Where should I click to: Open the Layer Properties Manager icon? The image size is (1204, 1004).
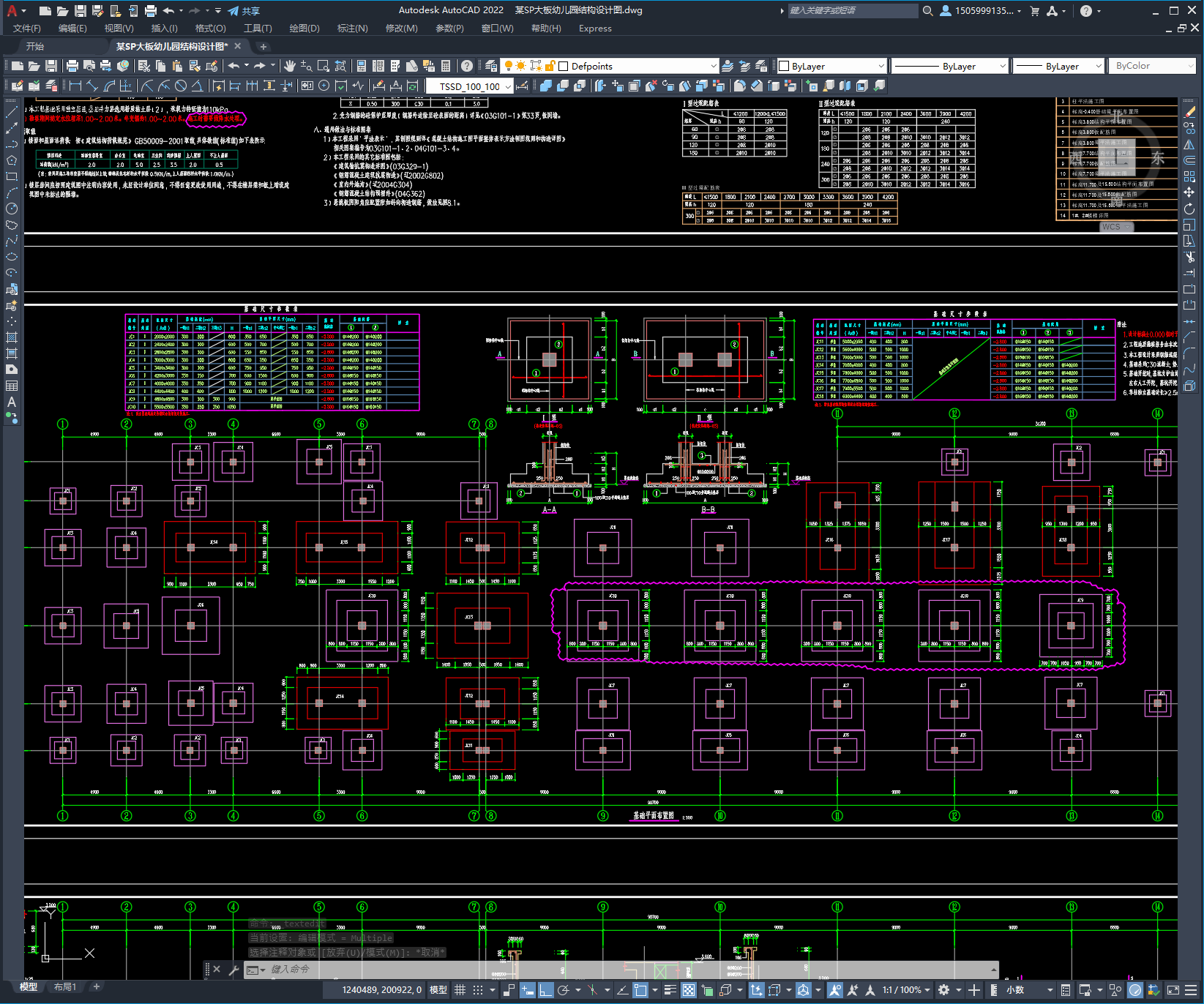(x=491, y=66)
